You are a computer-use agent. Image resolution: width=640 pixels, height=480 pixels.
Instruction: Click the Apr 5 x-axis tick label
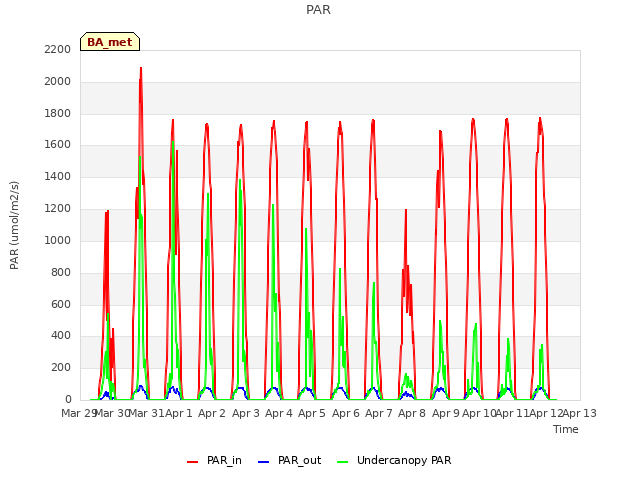click(312, 413)
